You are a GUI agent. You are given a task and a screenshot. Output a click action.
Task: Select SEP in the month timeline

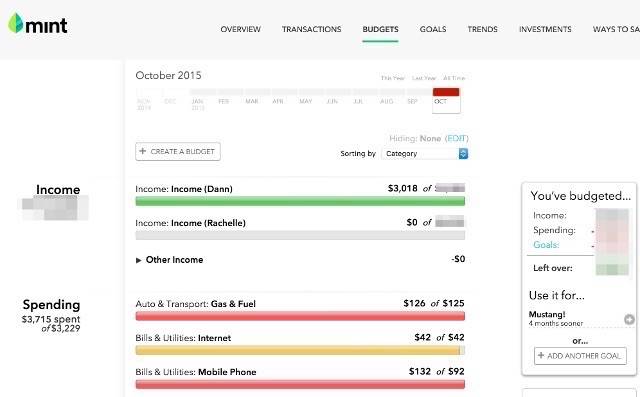point(412,101)
